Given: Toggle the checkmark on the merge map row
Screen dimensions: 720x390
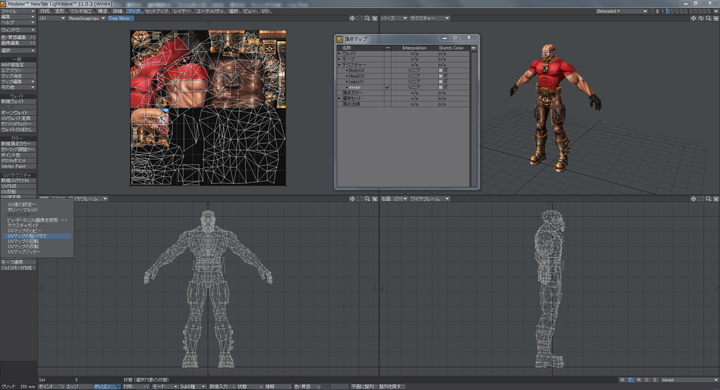Looking at the screenshot, I should [x=388, y=87].
